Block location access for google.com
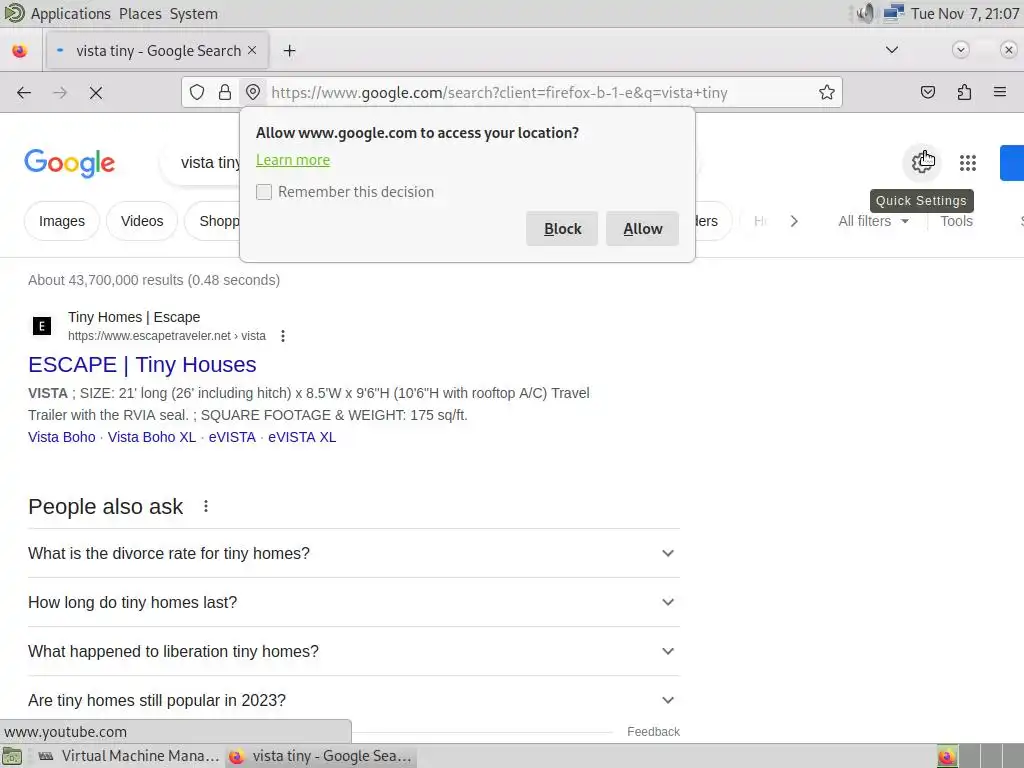Screen dimensions: 1024x768 click(x=562, y=229)
